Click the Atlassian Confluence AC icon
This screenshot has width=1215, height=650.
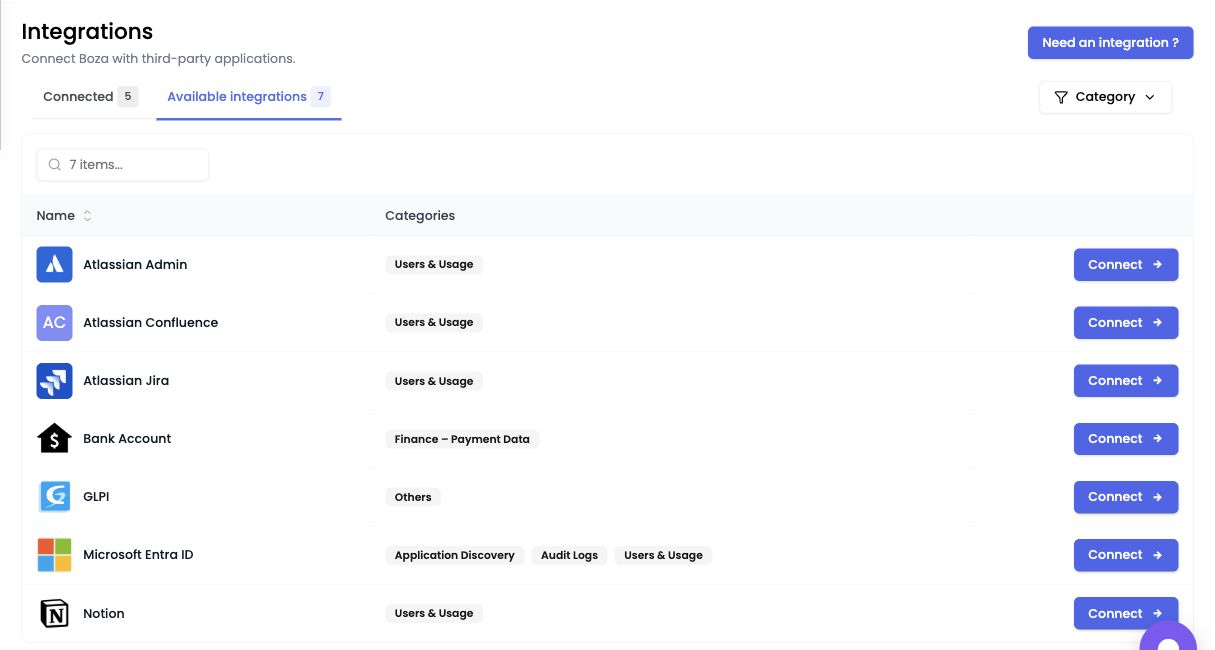coord(54,323)
